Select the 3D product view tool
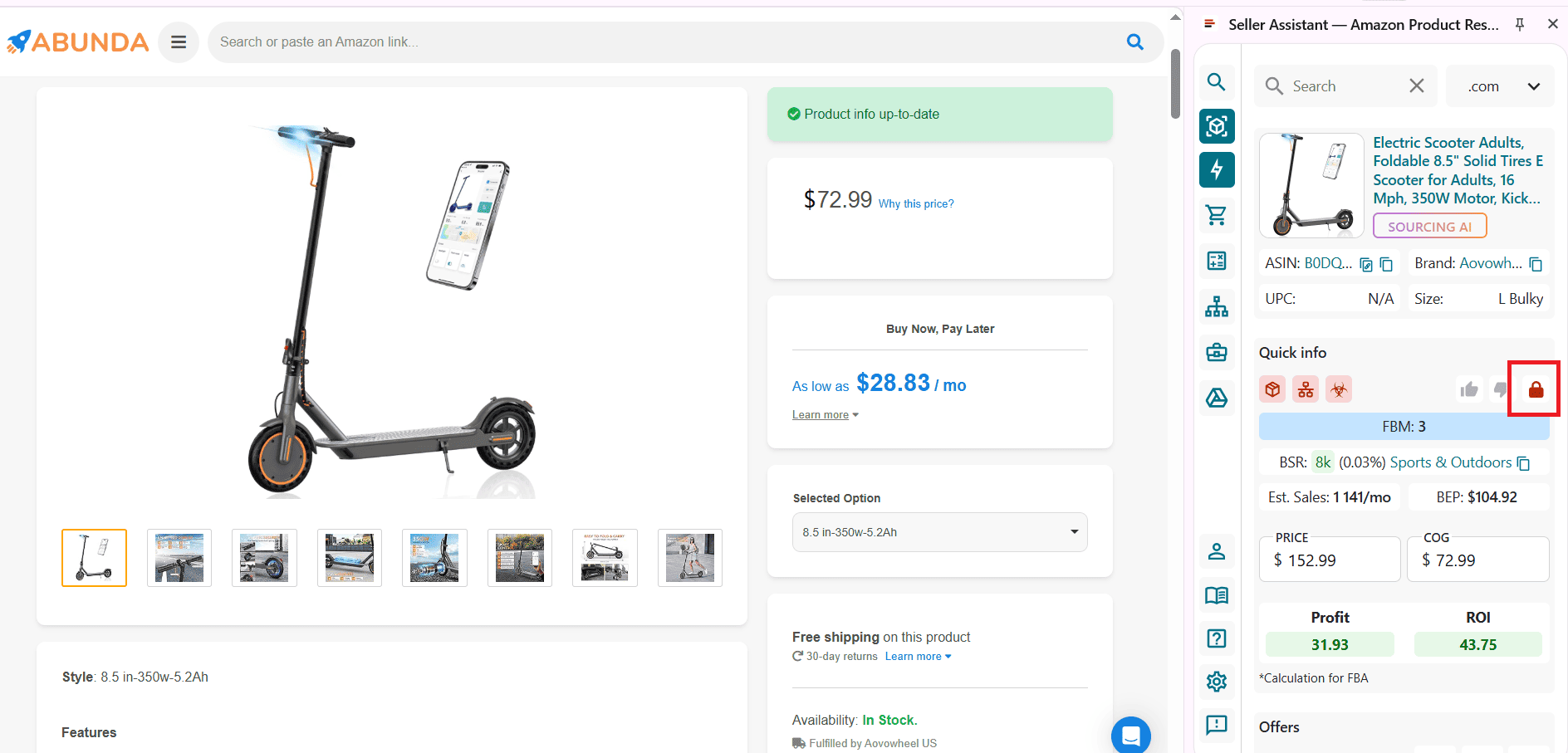The width and height of the screenshot is (1568, 753). pos(1216,126)
